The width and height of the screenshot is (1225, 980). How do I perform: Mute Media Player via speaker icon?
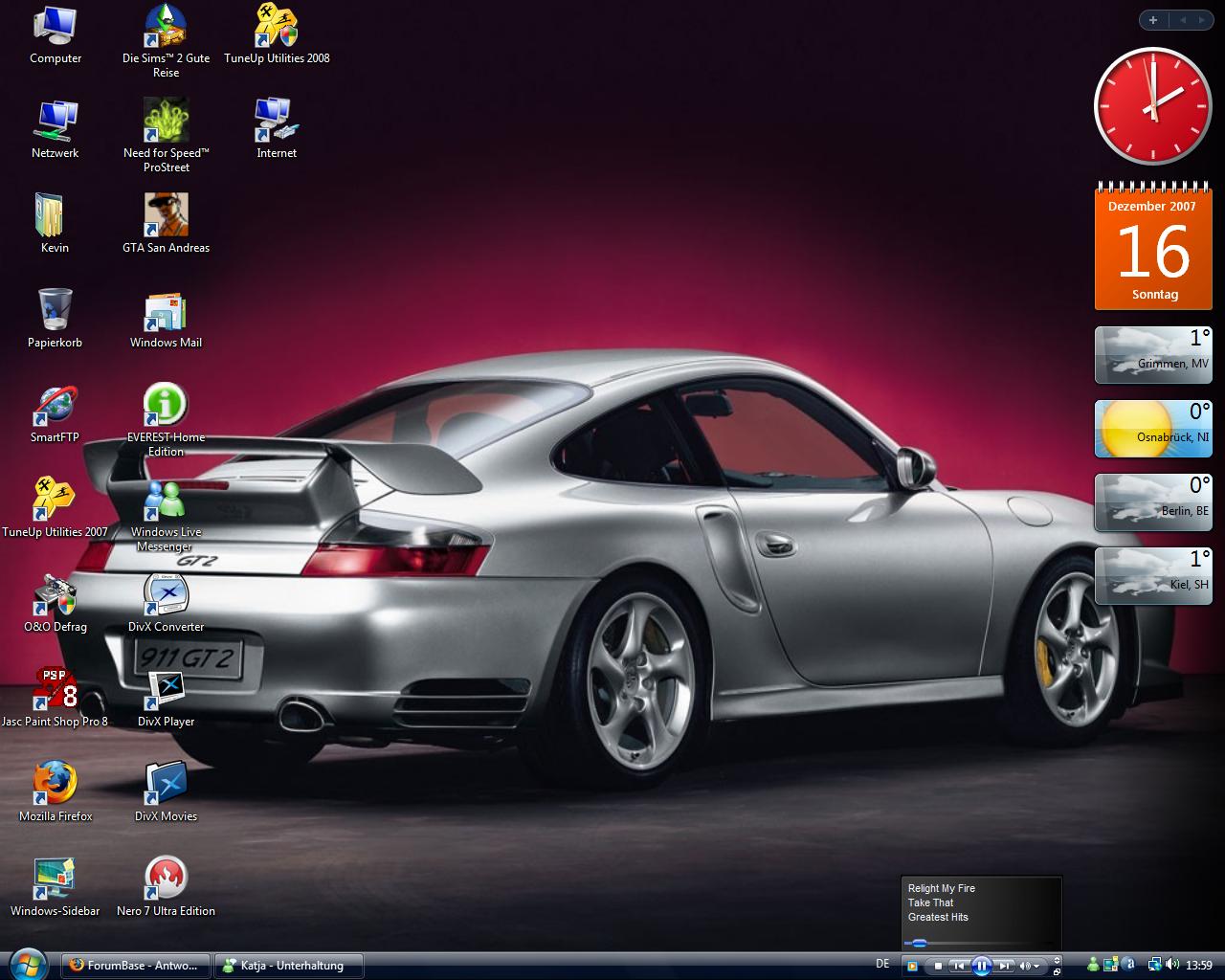pyautogui.click(x=1024, y=966)
